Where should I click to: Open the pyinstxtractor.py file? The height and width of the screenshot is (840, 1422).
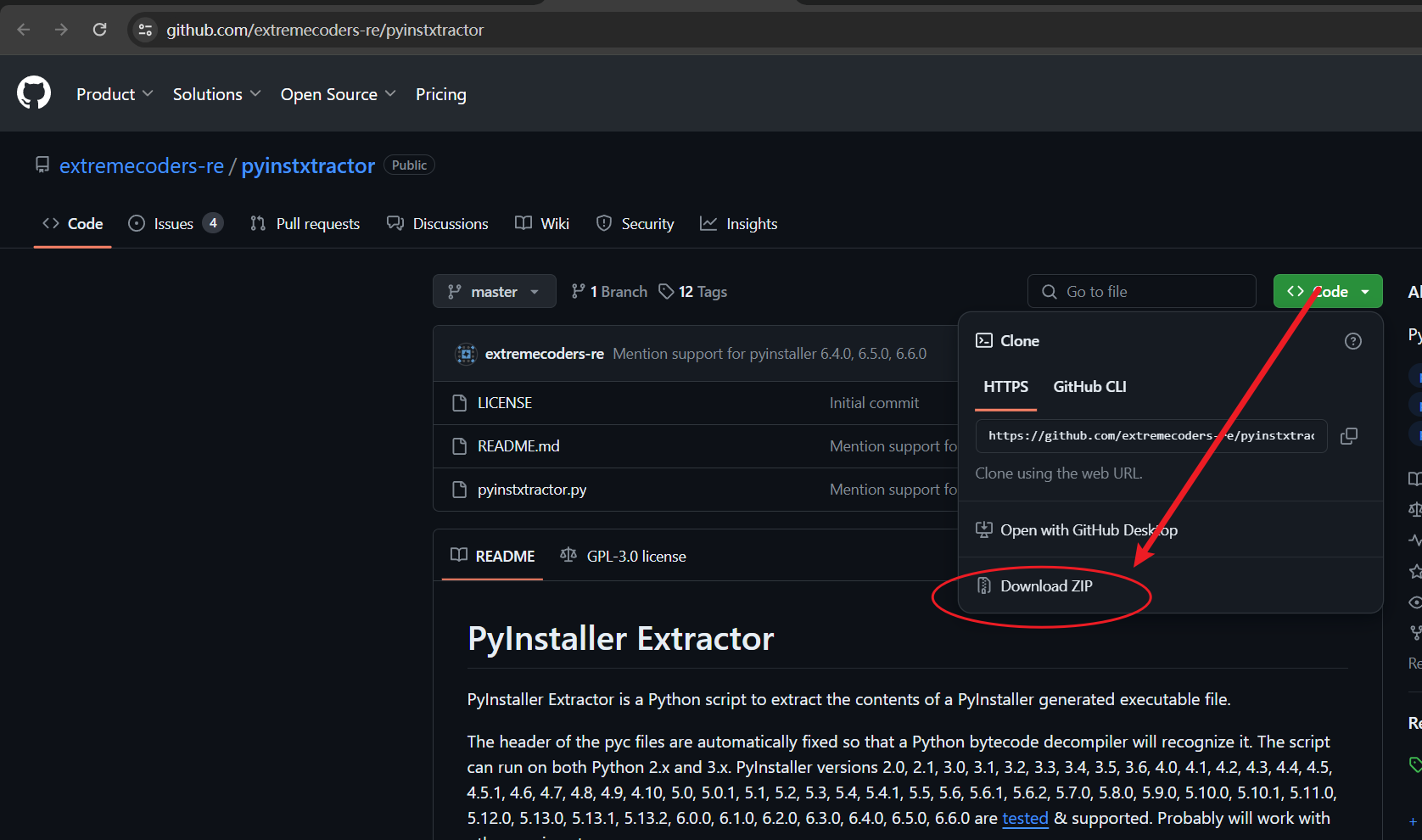click(532, 490)
